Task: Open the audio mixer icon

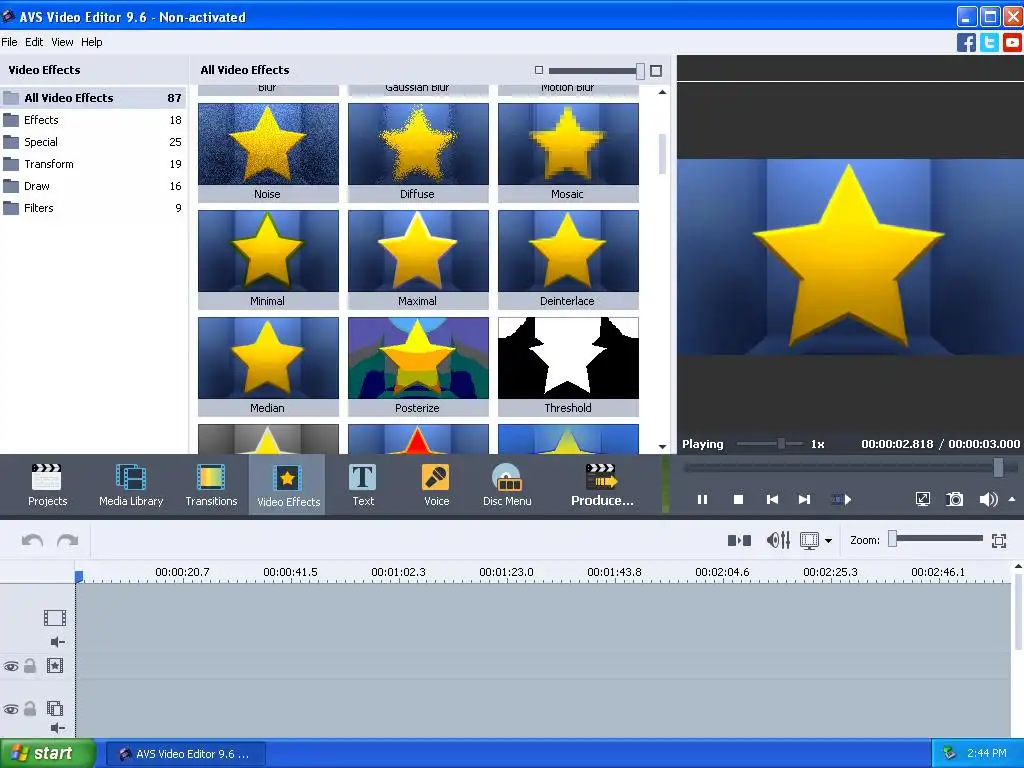Action: point(778,540)
